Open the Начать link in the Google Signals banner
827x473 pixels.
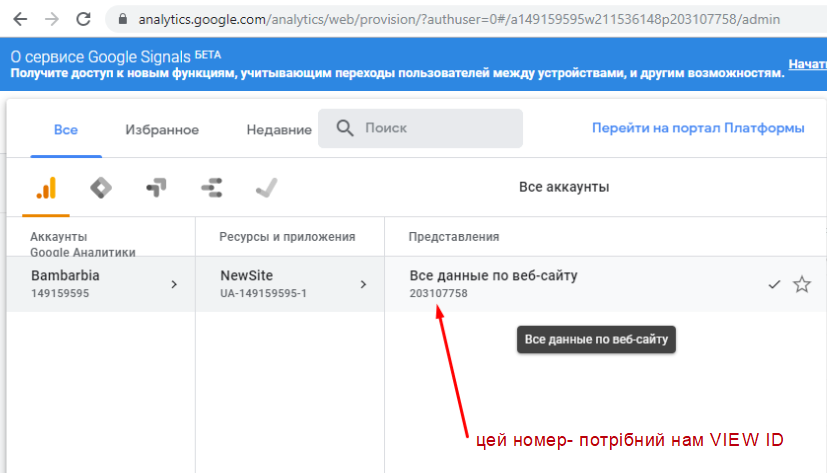click(x=807, y=64)
